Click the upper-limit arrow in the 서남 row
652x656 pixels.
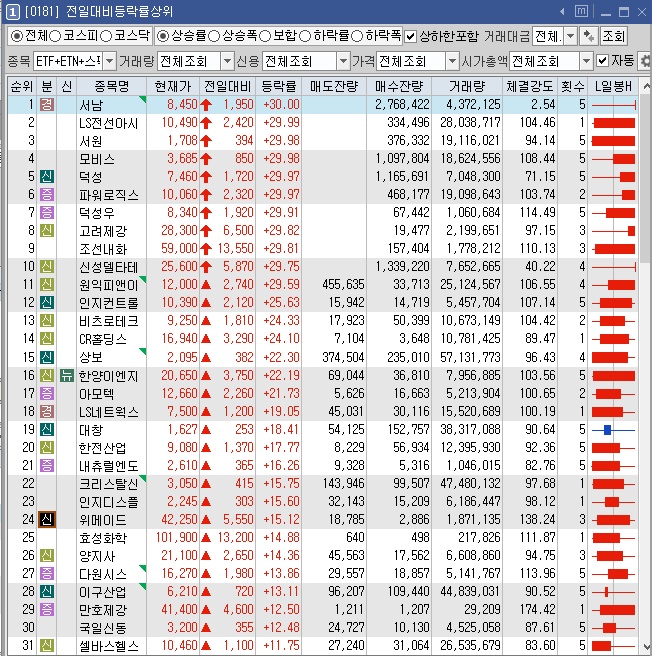[205, 105]
